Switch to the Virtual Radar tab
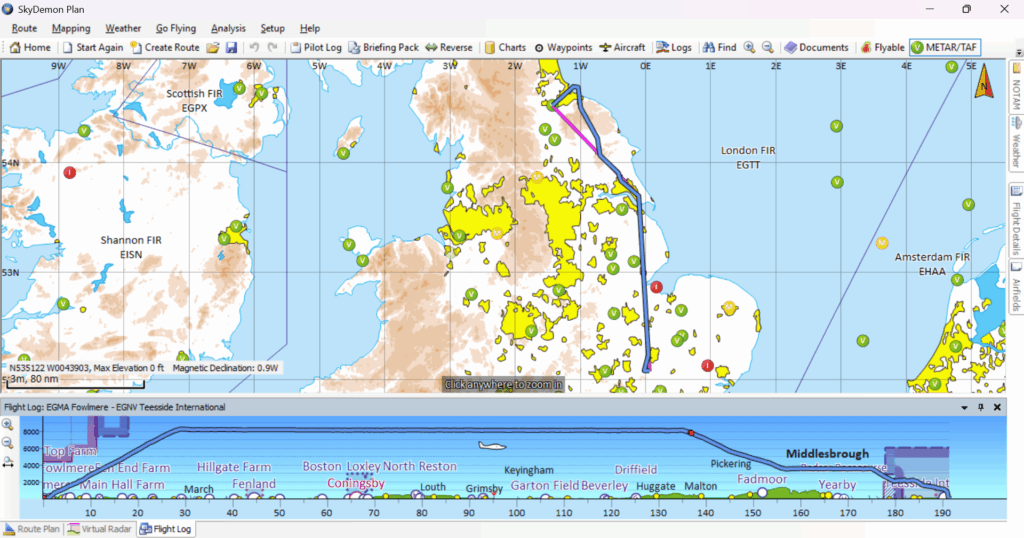 pos(99,529)
